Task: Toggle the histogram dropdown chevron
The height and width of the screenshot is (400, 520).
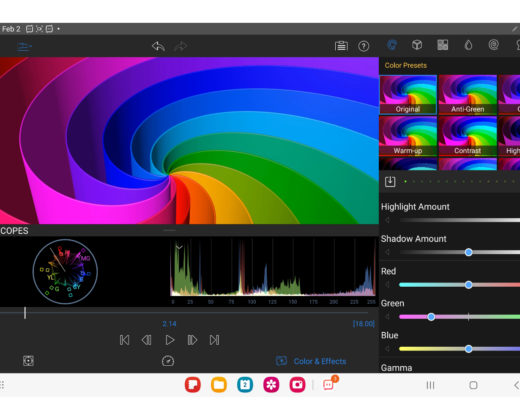Action: (179, 247)
